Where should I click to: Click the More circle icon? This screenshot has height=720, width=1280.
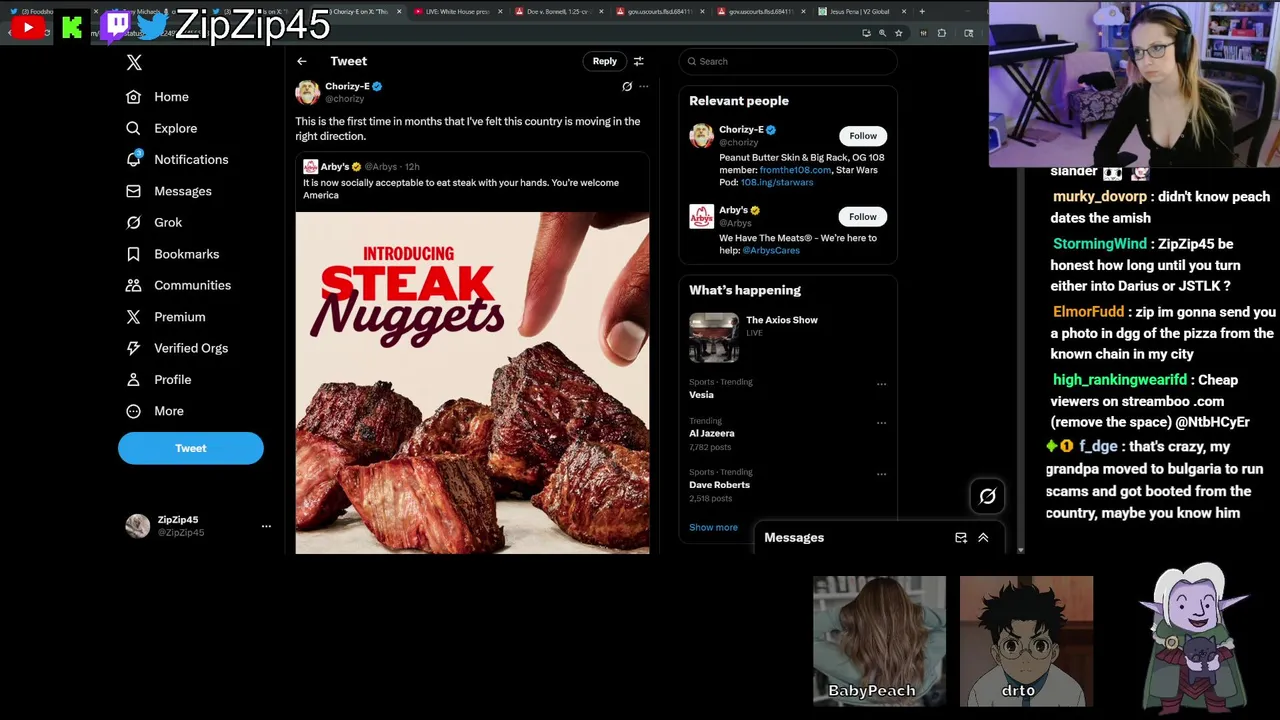tap(133, 411)
